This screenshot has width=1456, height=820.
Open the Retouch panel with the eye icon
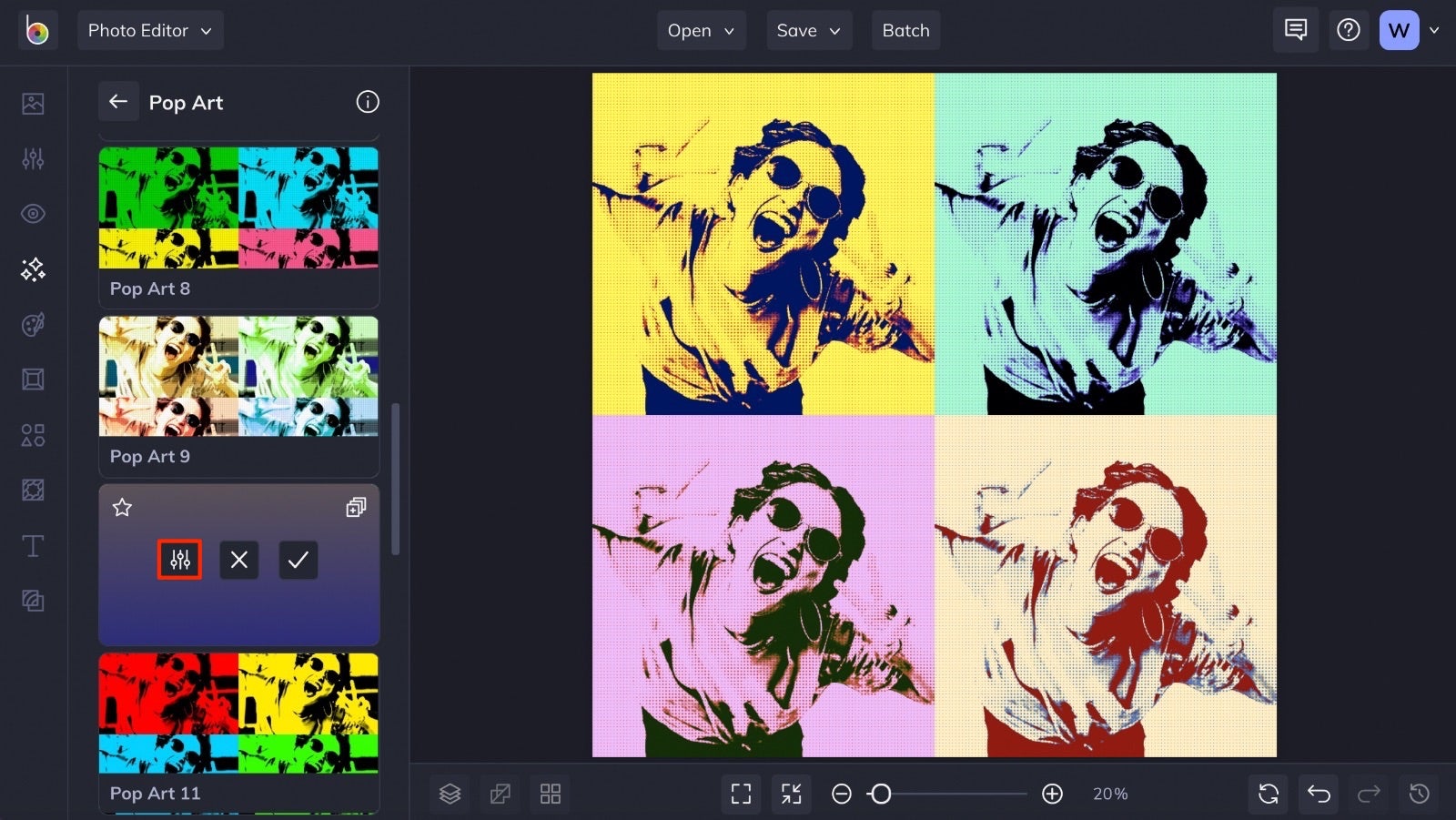(32, 214)
